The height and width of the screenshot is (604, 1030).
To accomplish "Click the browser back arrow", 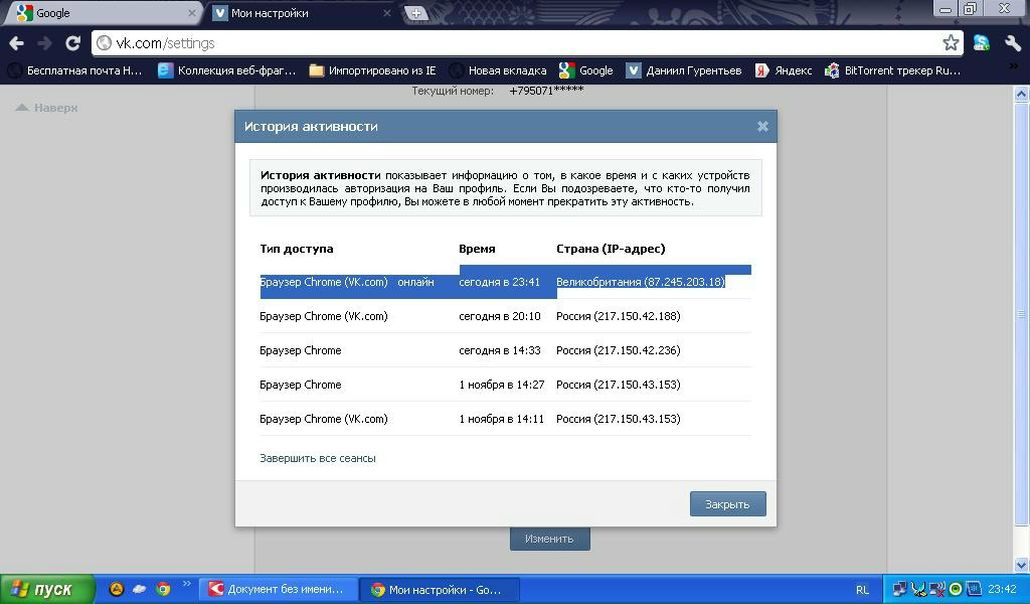I will coord(17,44).
